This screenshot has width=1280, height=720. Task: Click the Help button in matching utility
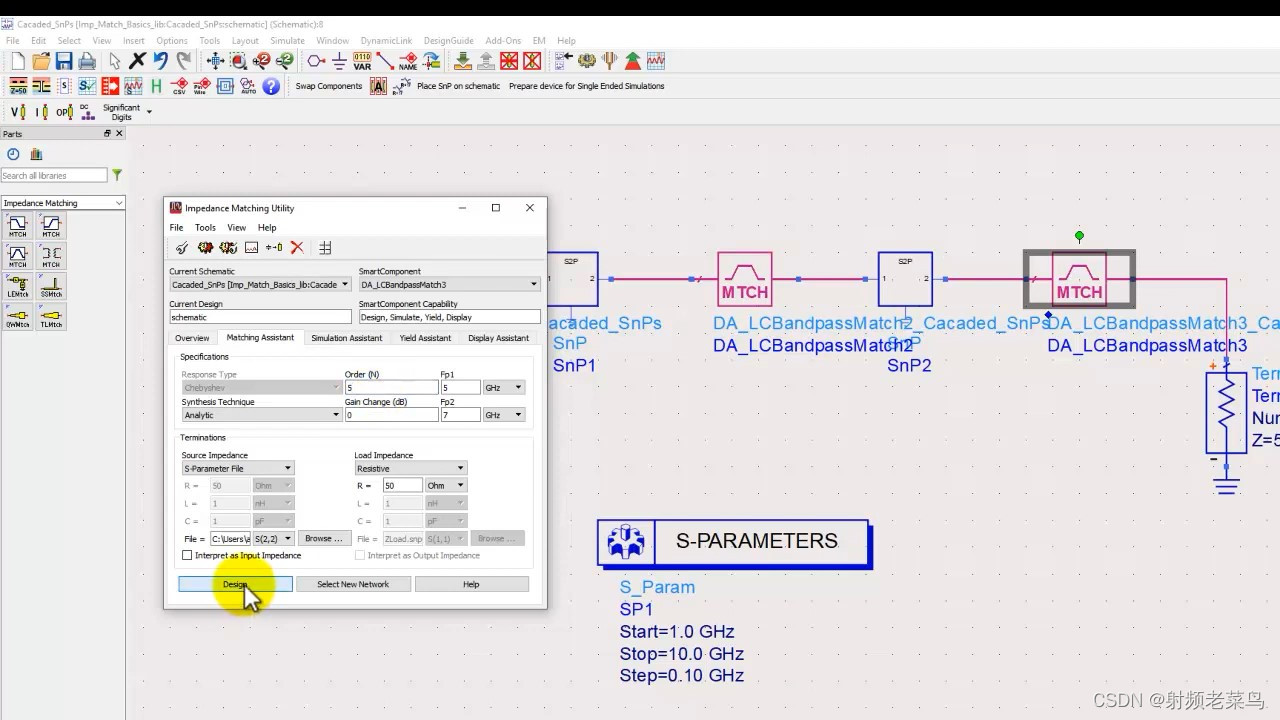[x=471, y=584]
